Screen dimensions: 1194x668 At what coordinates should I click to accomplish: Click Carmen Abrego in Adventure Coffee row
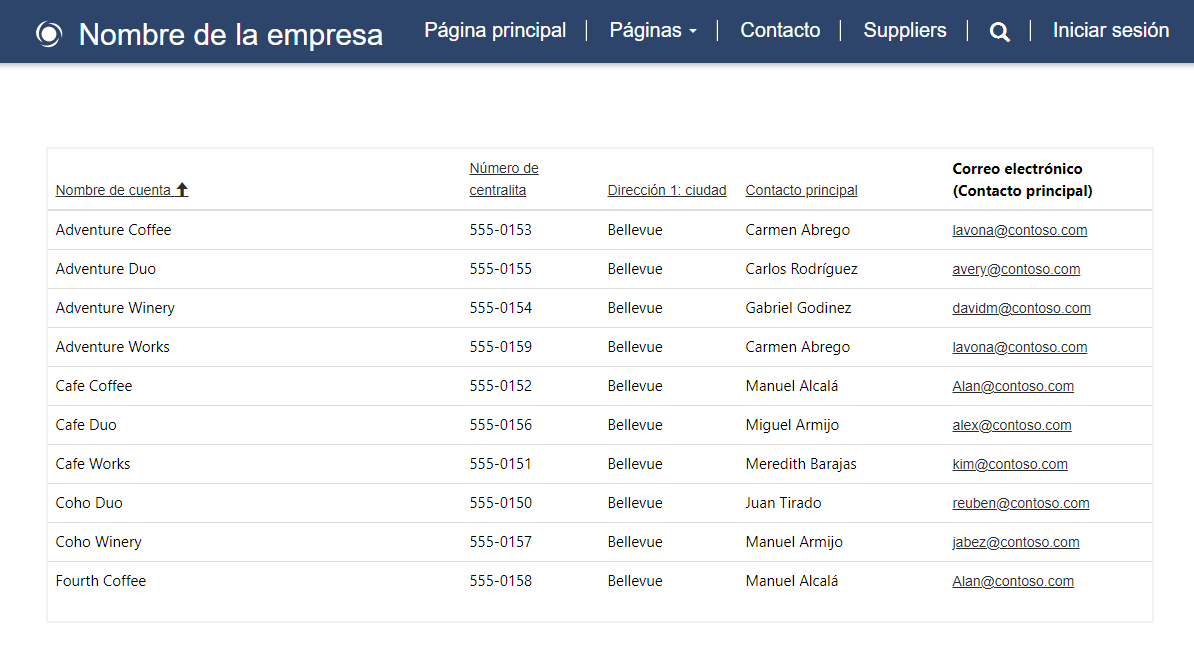point(797,230)
